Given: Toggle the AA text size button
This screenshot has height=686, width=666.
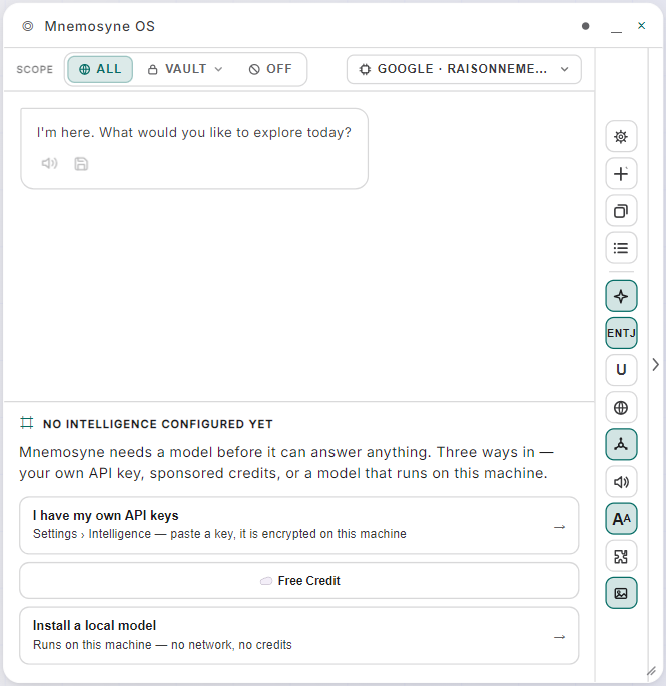Looking at the screenshot, I should click(621, 519).
